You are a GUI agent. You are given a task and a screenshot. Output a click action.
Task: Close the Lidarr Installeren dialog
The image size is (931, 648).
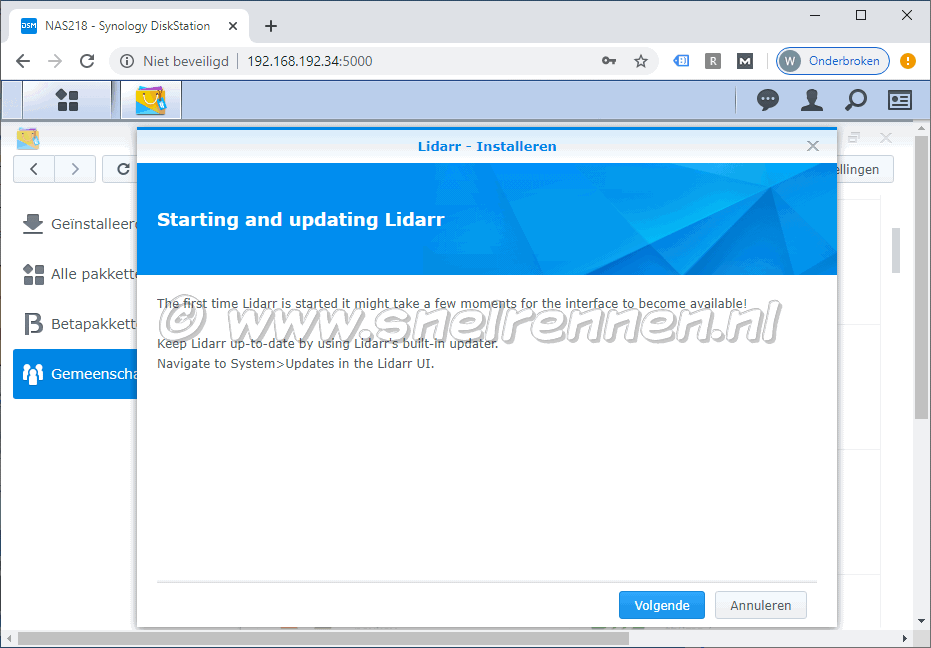click(813, 146)
